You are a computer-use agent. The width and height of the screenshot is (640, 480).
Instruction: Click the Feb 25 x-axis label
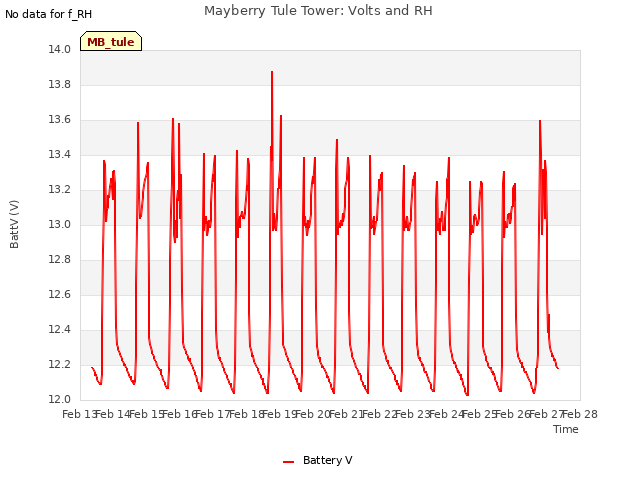point(480,414)
